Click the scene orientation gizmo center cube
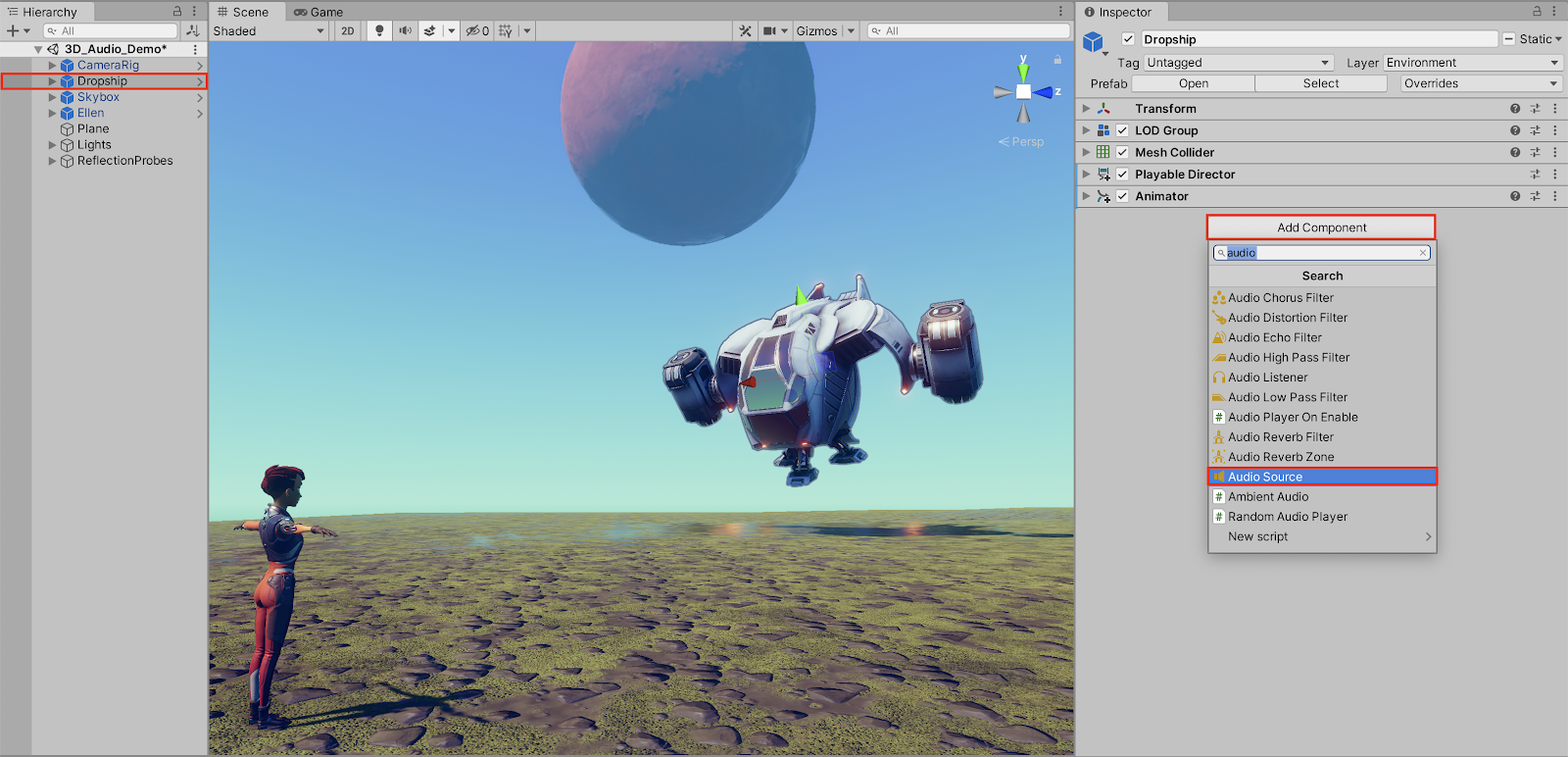This screenshot has height=757, width=1568. click(1023, 92)
